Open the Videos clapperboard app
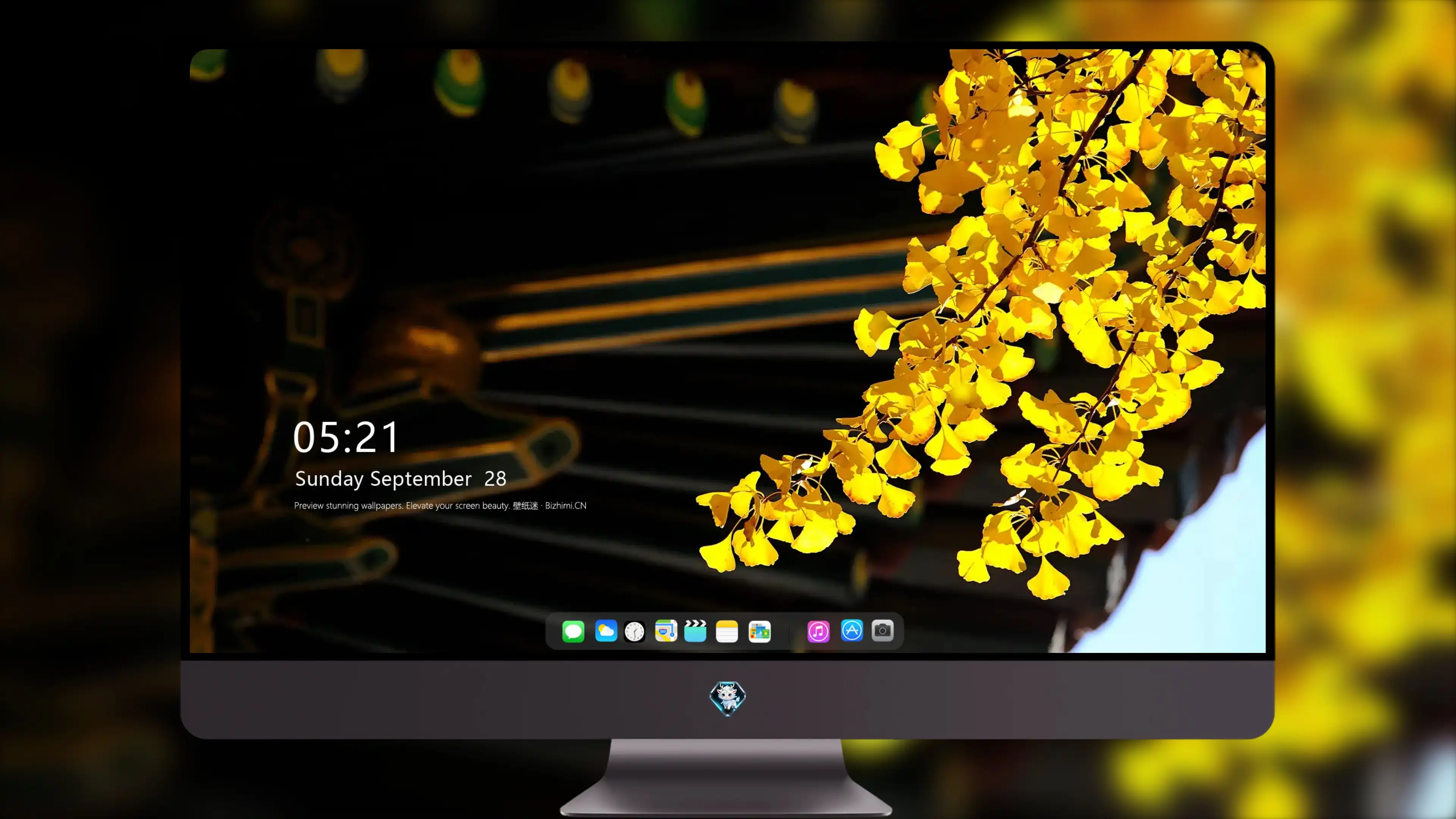This screenshot has height=819, width=1456. pos(695,631)
